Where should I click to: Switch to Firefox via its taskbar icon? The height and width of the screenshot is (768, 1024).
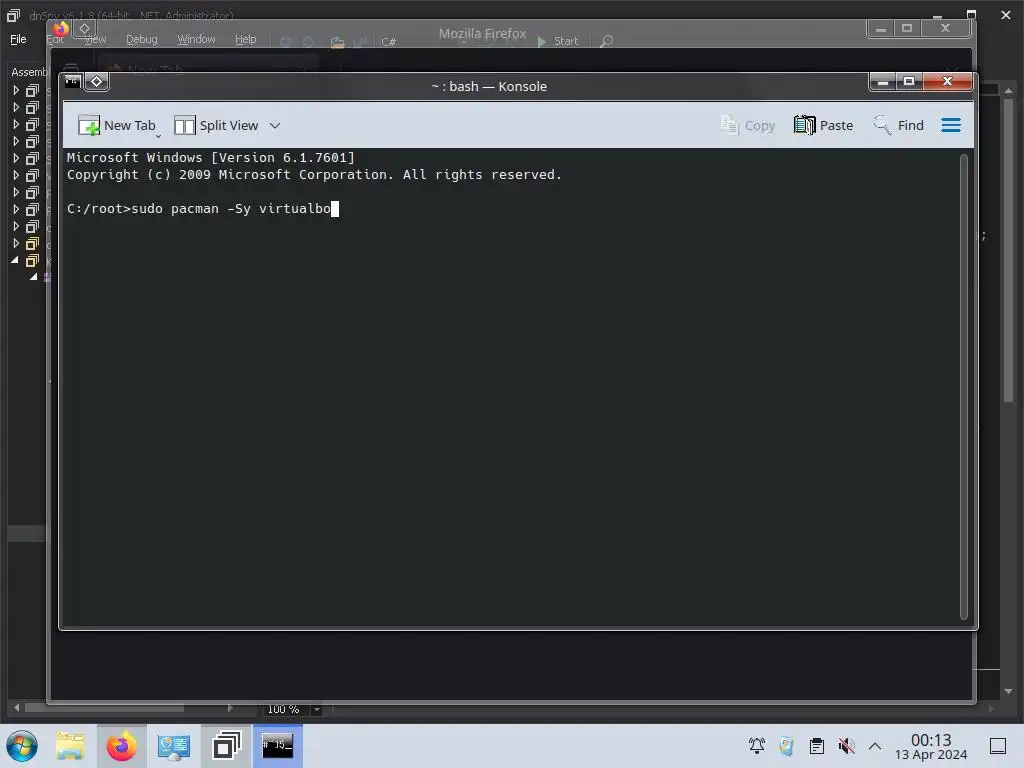(121, 746)
